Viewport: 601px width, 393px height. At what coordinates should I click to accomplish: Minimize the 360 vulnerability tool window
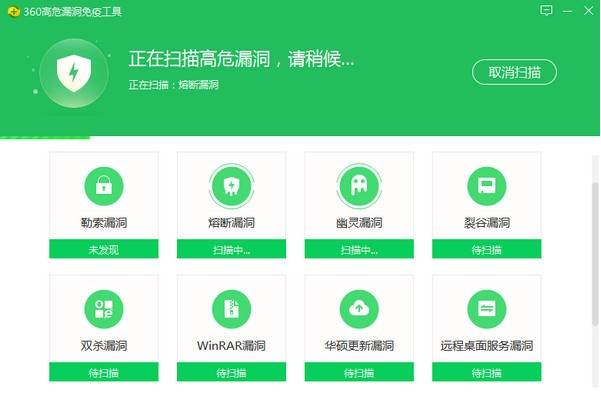click(568, 12)
